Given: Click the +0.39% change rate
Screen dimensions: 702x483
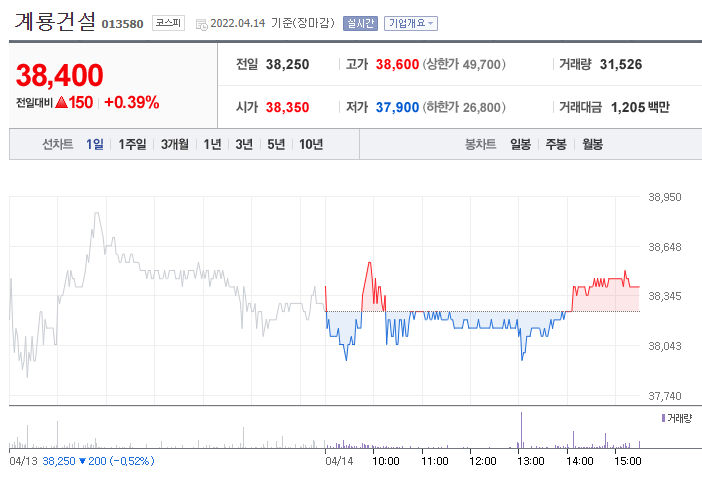Looking at the screenshot, I should click(132, 103).
